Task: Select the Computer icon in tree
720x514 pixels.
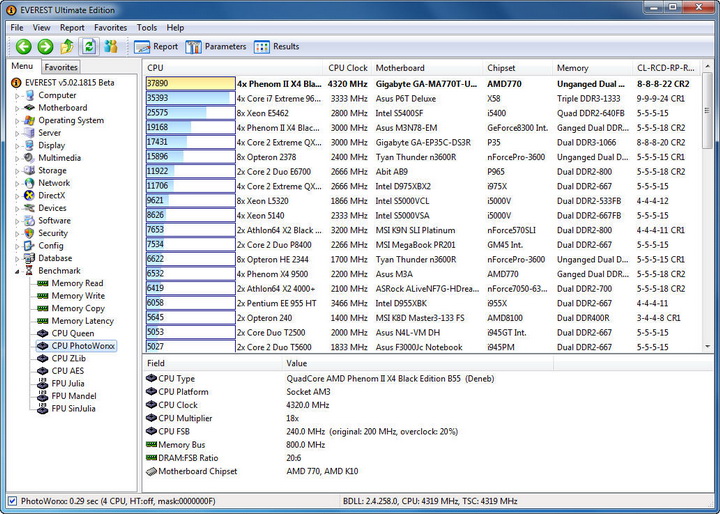Action: click(x=29, y=95)
